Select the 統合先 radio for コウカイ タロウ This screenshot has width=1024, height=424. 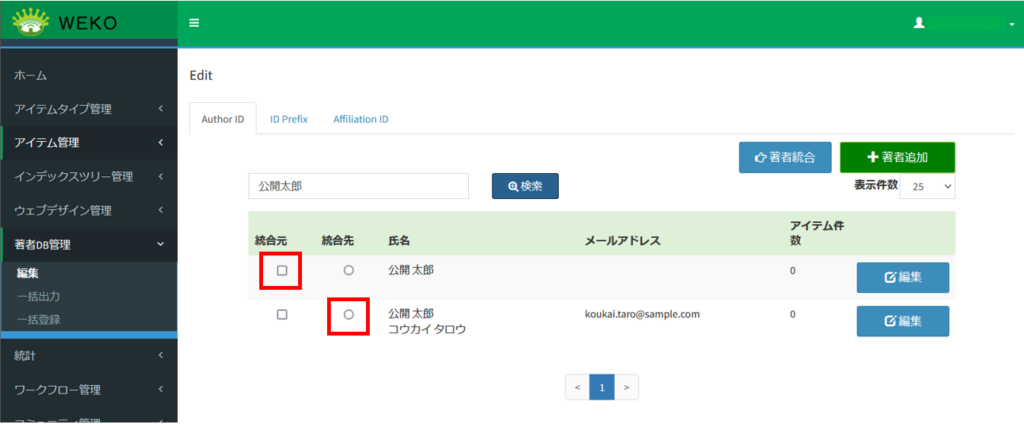348,314
